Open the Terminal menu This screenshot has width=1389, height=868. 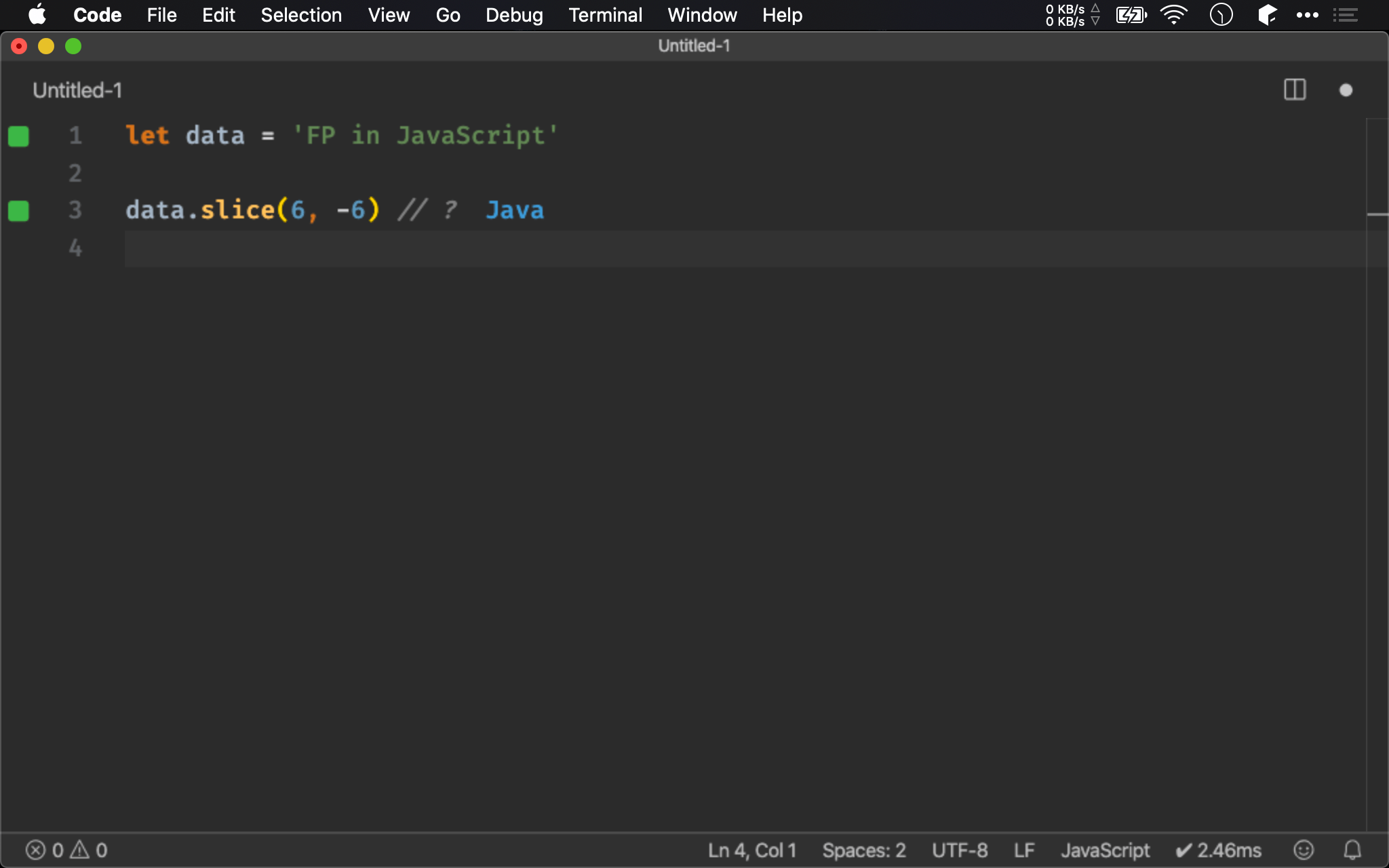605,15
